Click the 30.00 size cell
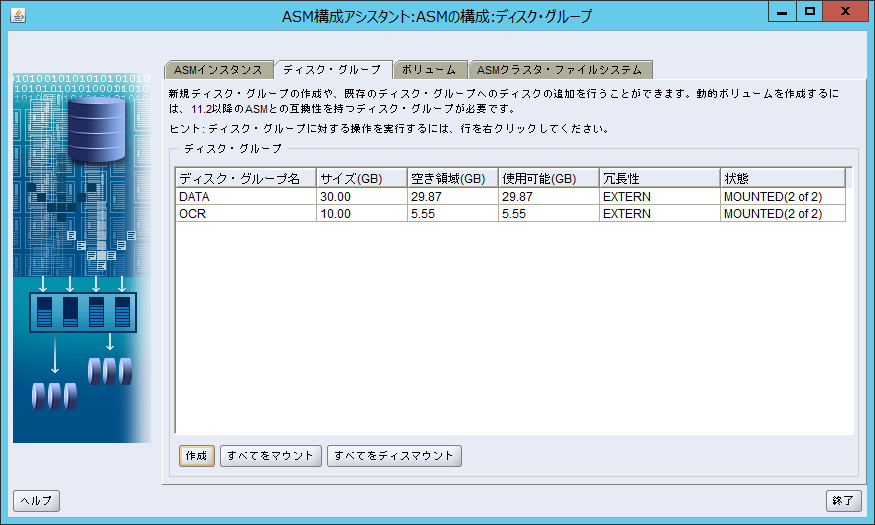The height and width of the screenshot is (525, 875). click(362, 196)
